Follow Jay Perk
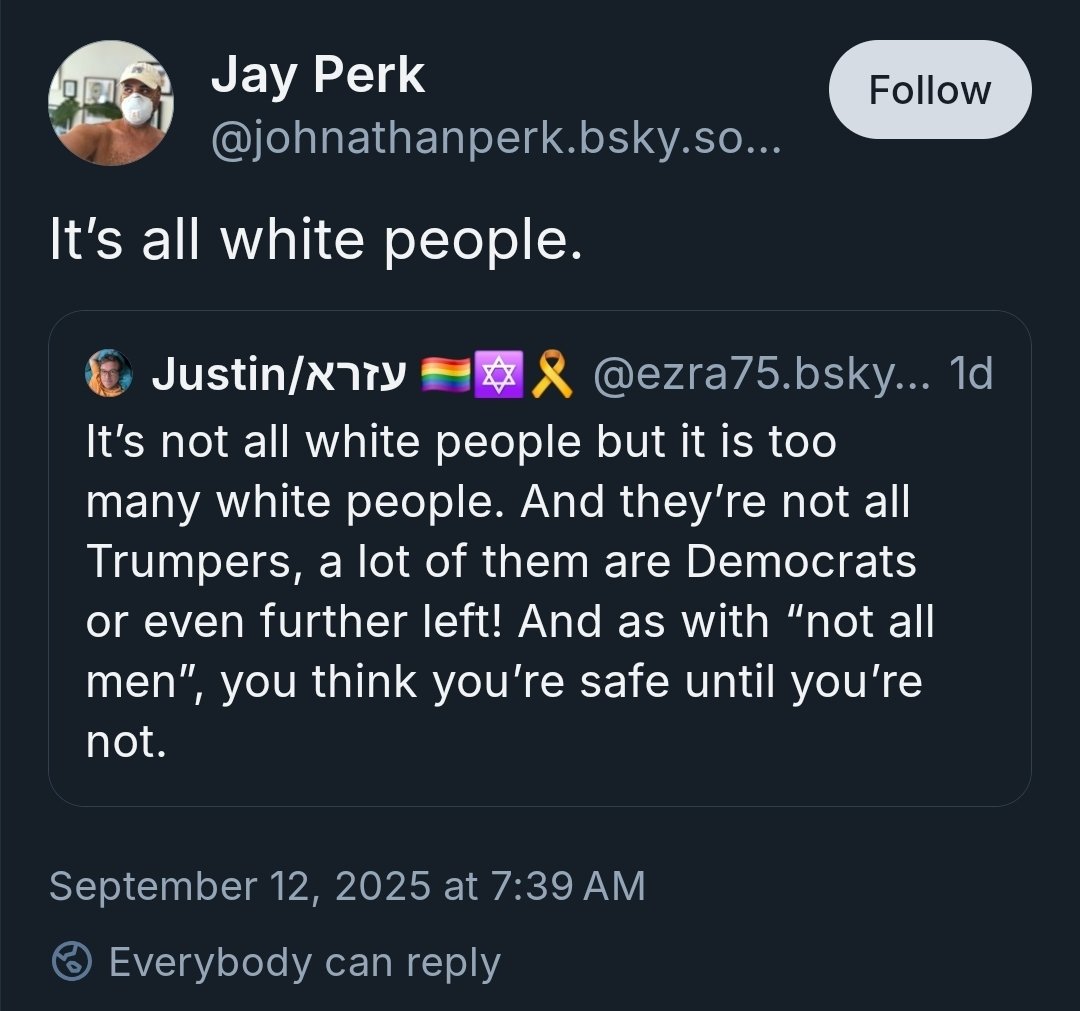The image size is (1080, 1011). [929, 90]
